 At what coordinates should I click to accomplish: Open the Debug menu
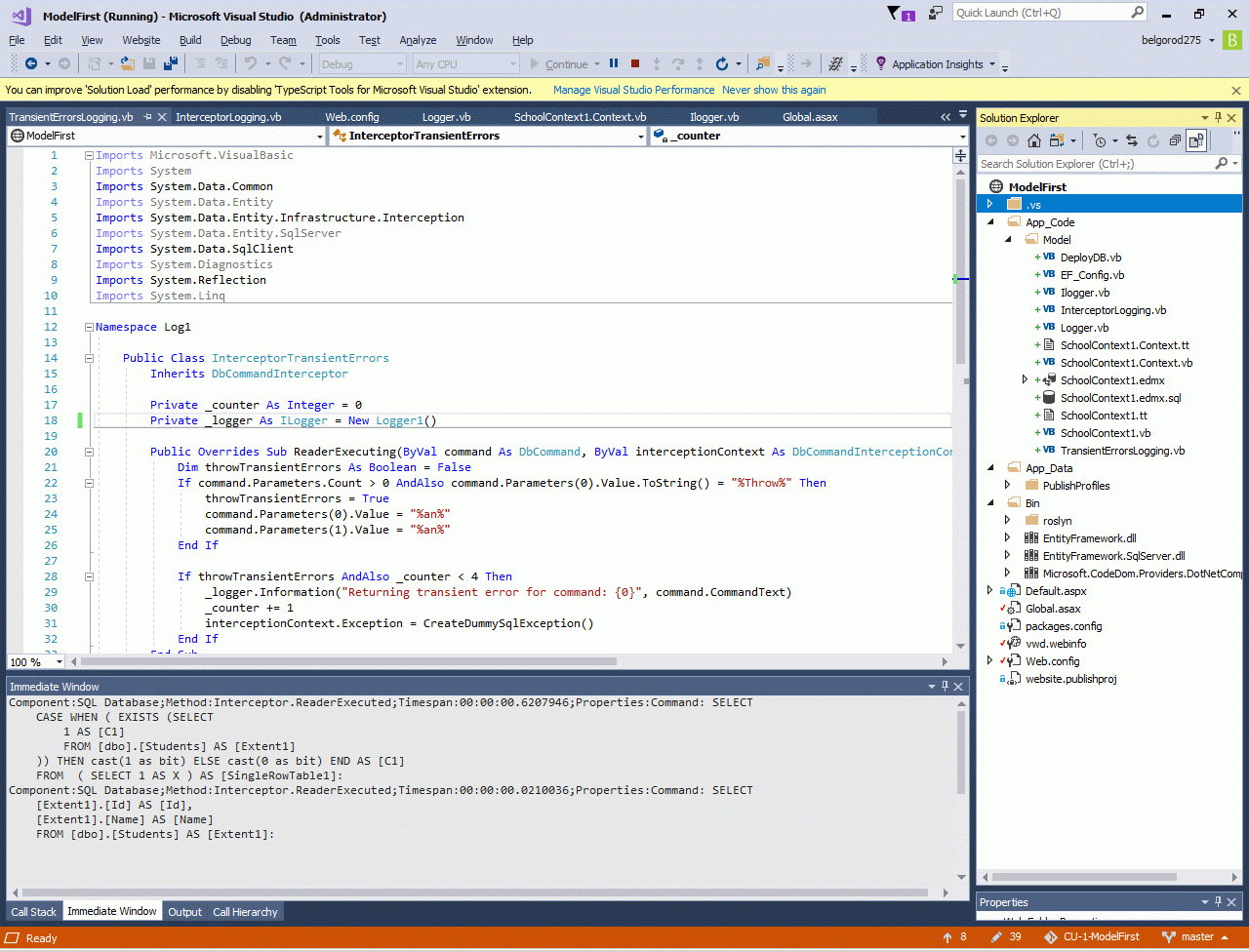[x=235, y=40]
